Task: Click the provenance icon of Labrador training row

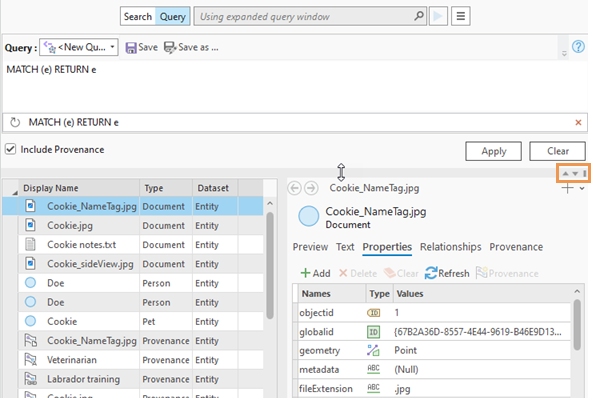Action: tap(31, 379)
